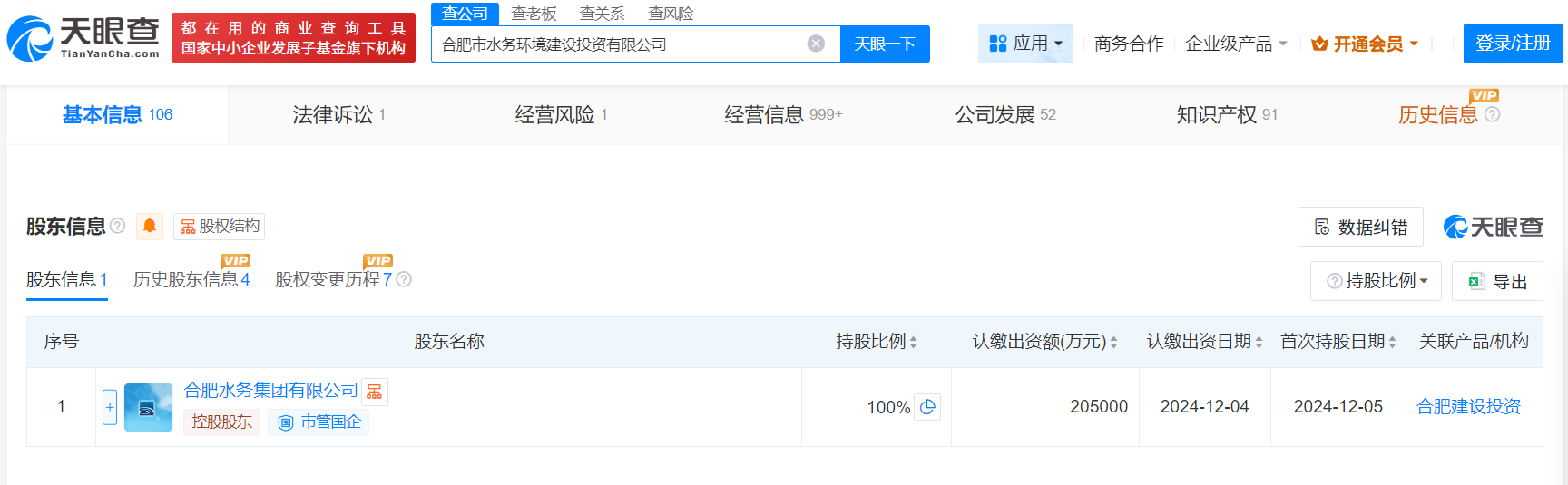
Task: Click the 关联产品/机构 column header
Action: [x=1474, y=342]
